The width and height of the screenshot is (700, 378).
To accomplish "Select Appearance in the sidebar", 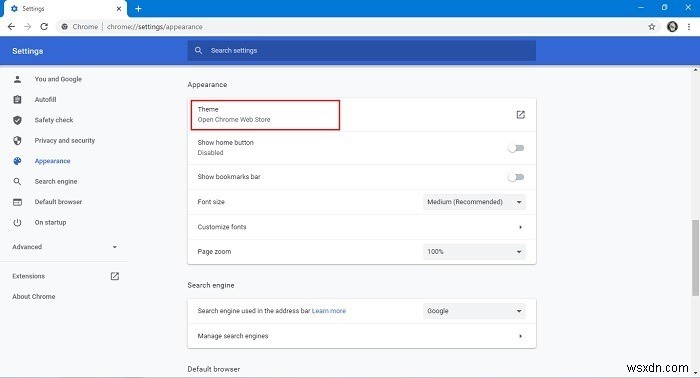I will 53,161.
